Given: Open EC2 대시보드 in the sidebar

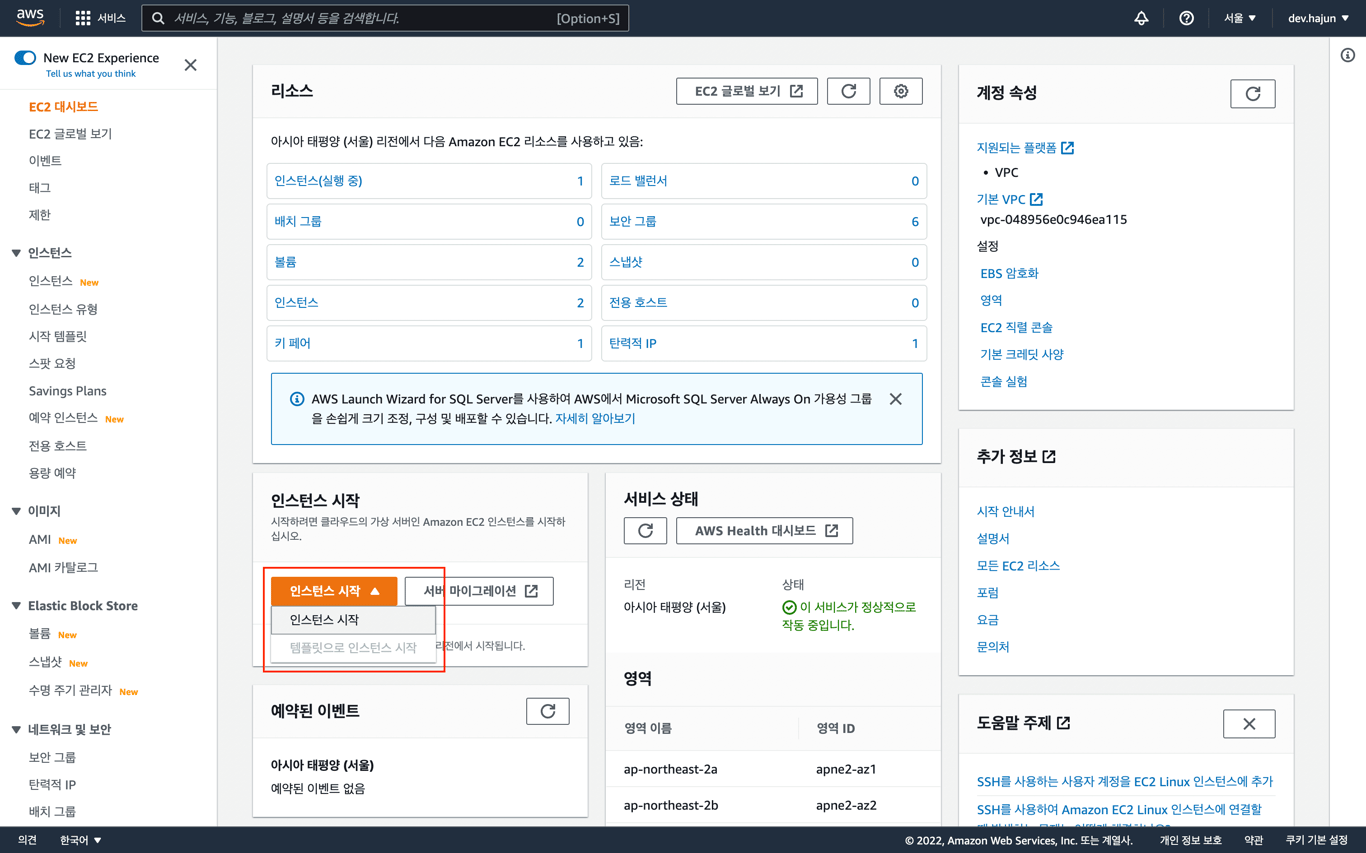Looking at the screenshot, I should tap(63, 106).
